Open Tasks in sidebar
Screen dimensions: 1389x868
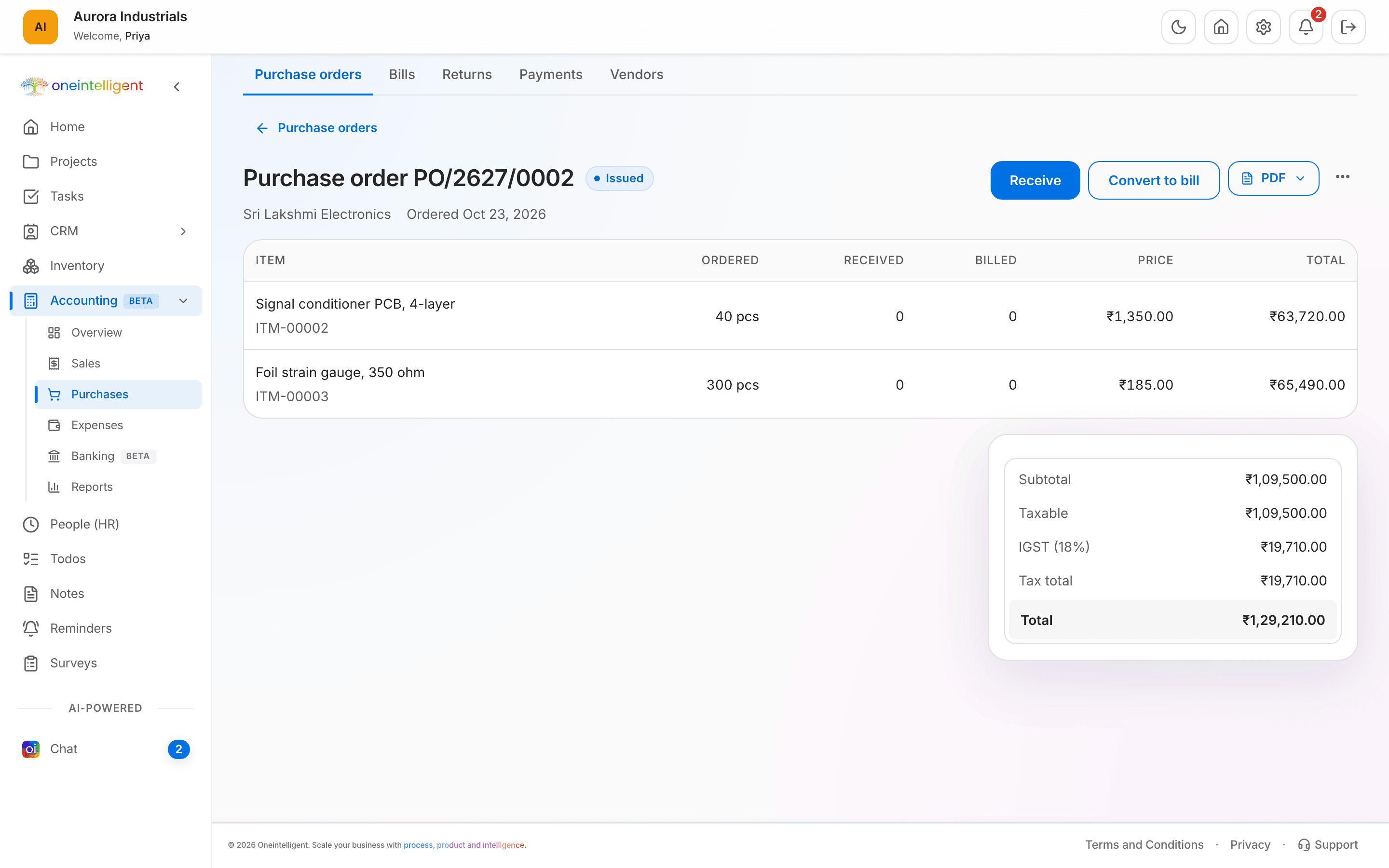[106, 196]
